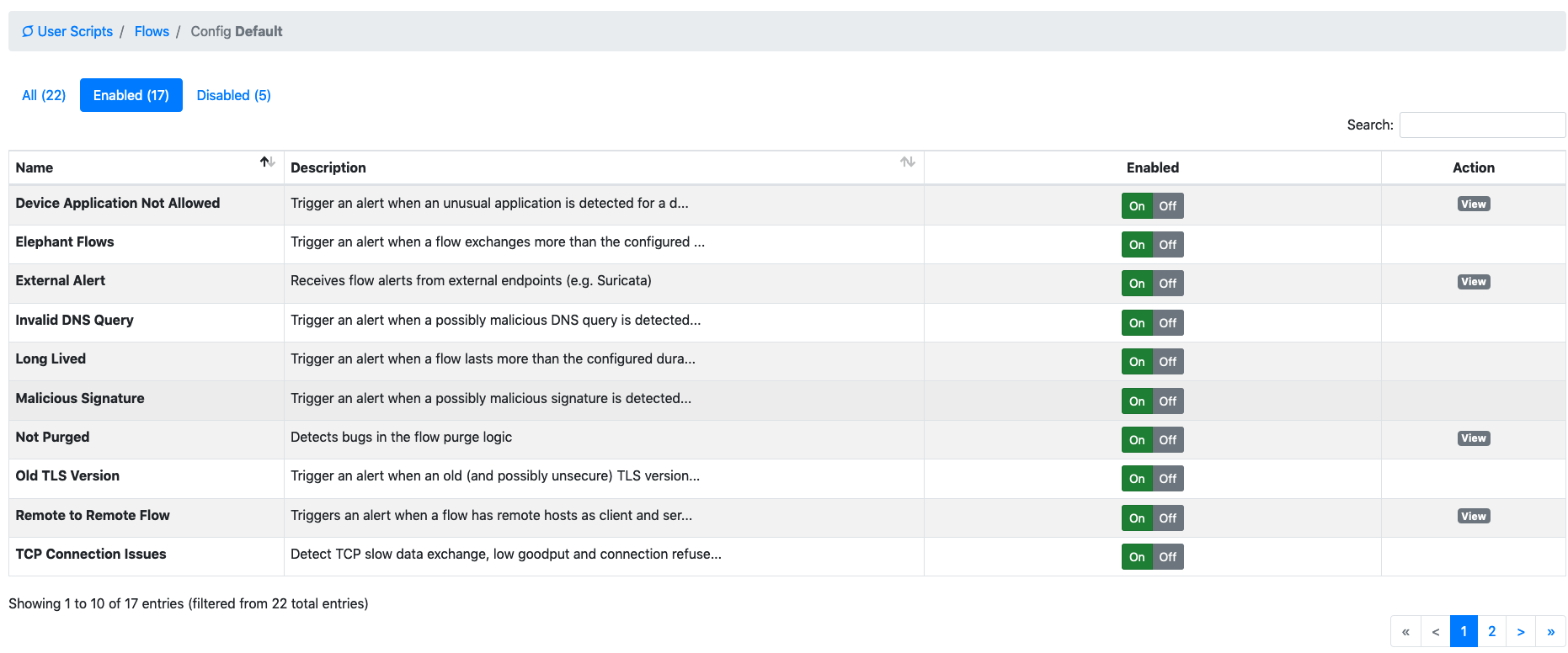Turn off Long Lived script
Screen dimensions: 1568x653
point(1168,362)
